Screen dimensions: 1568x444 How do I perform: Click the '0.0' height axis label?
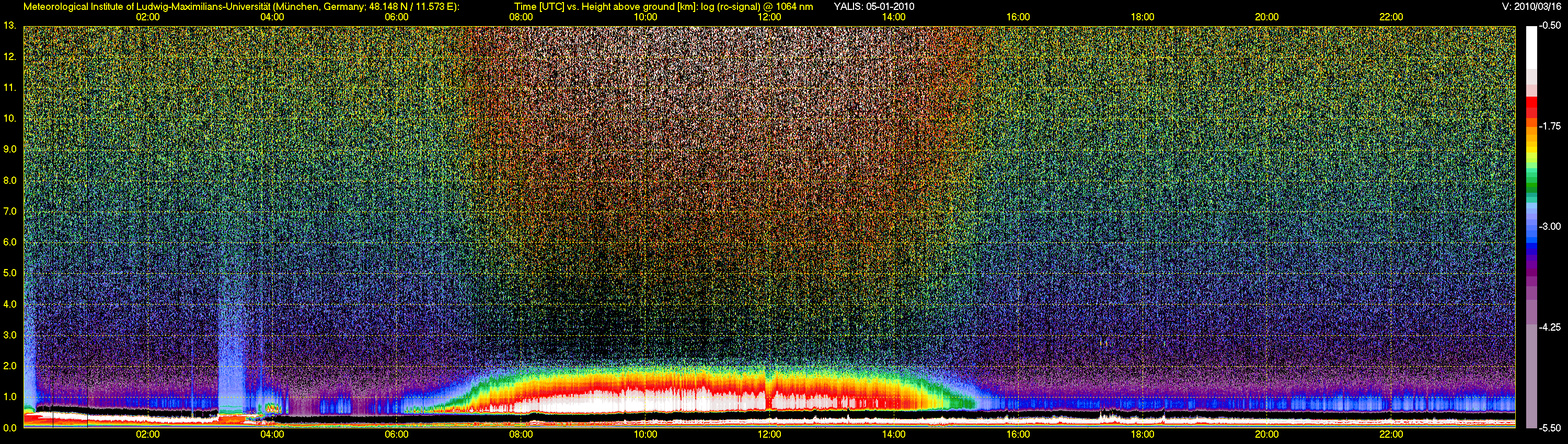[x=10, y=428]
